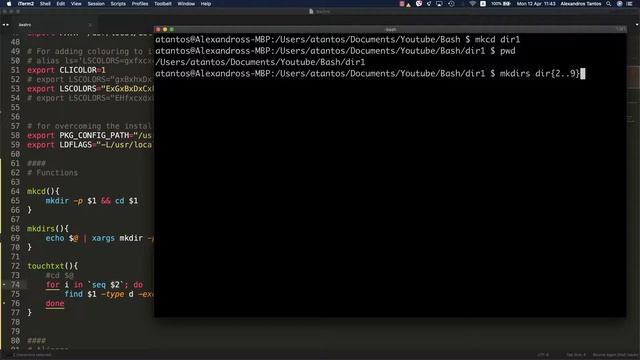Viewport: 640px width, 360px height.
Task: Click terminal line 'mkcd dir1'
Action: [x=338, y=40]
